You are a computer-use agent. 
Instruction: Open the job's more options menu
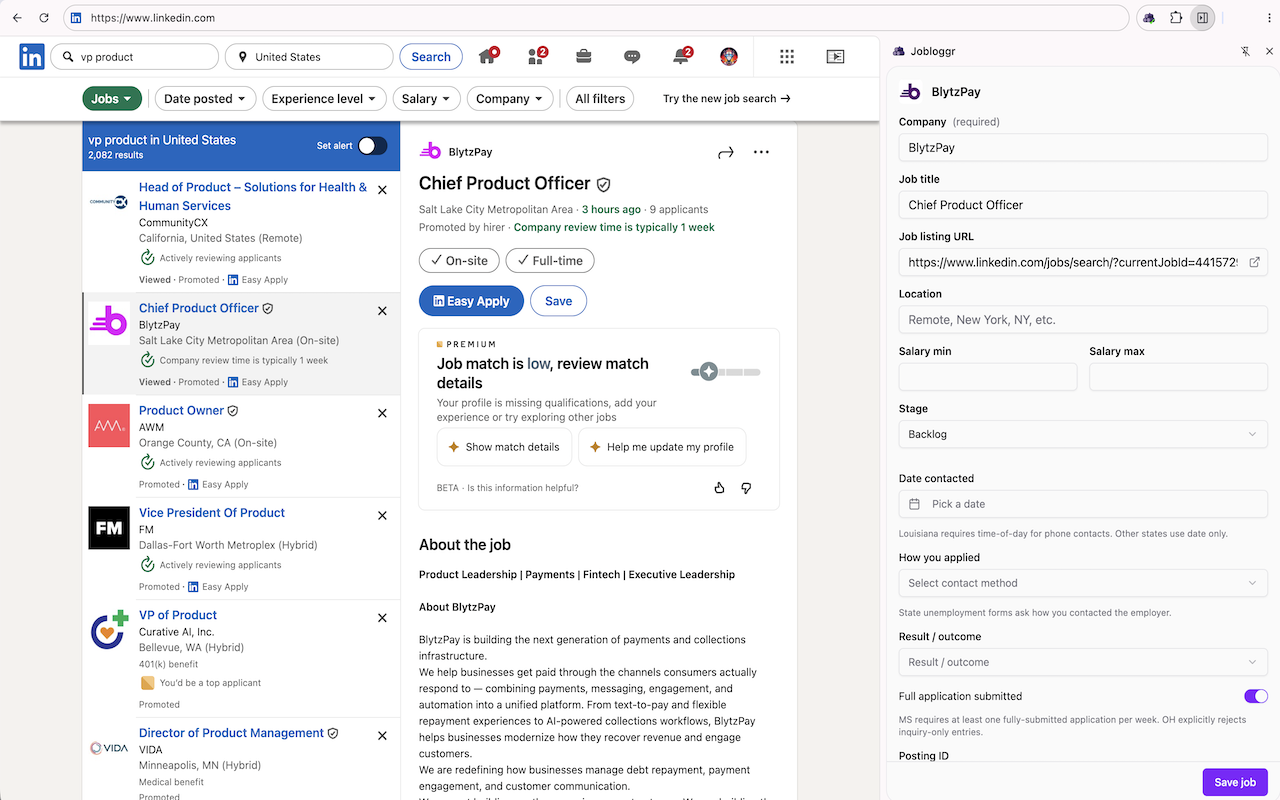point(762,152)
